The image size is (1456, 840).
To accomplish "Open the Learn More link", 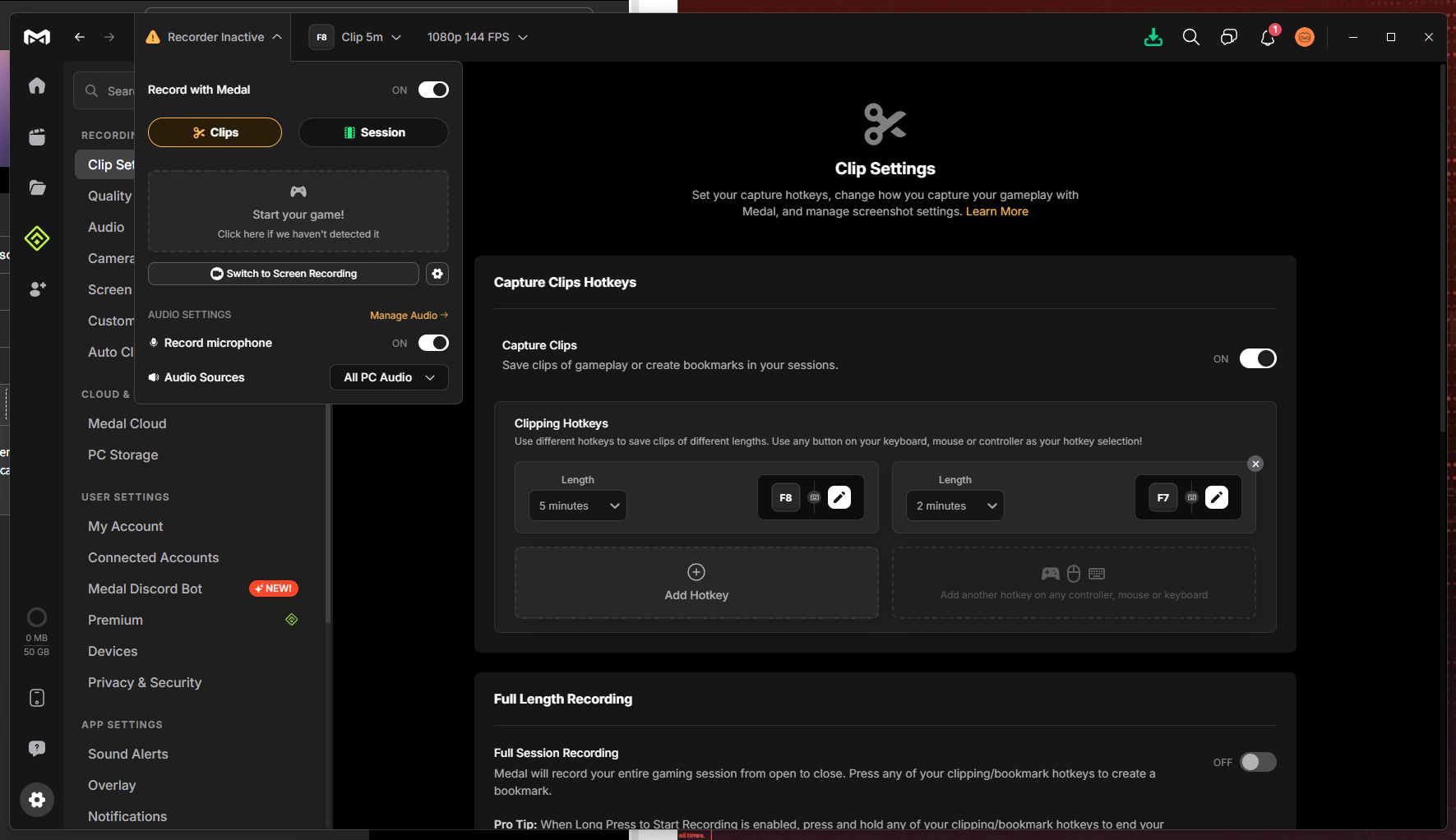I will pyautogui.click(x=996, y=211).
